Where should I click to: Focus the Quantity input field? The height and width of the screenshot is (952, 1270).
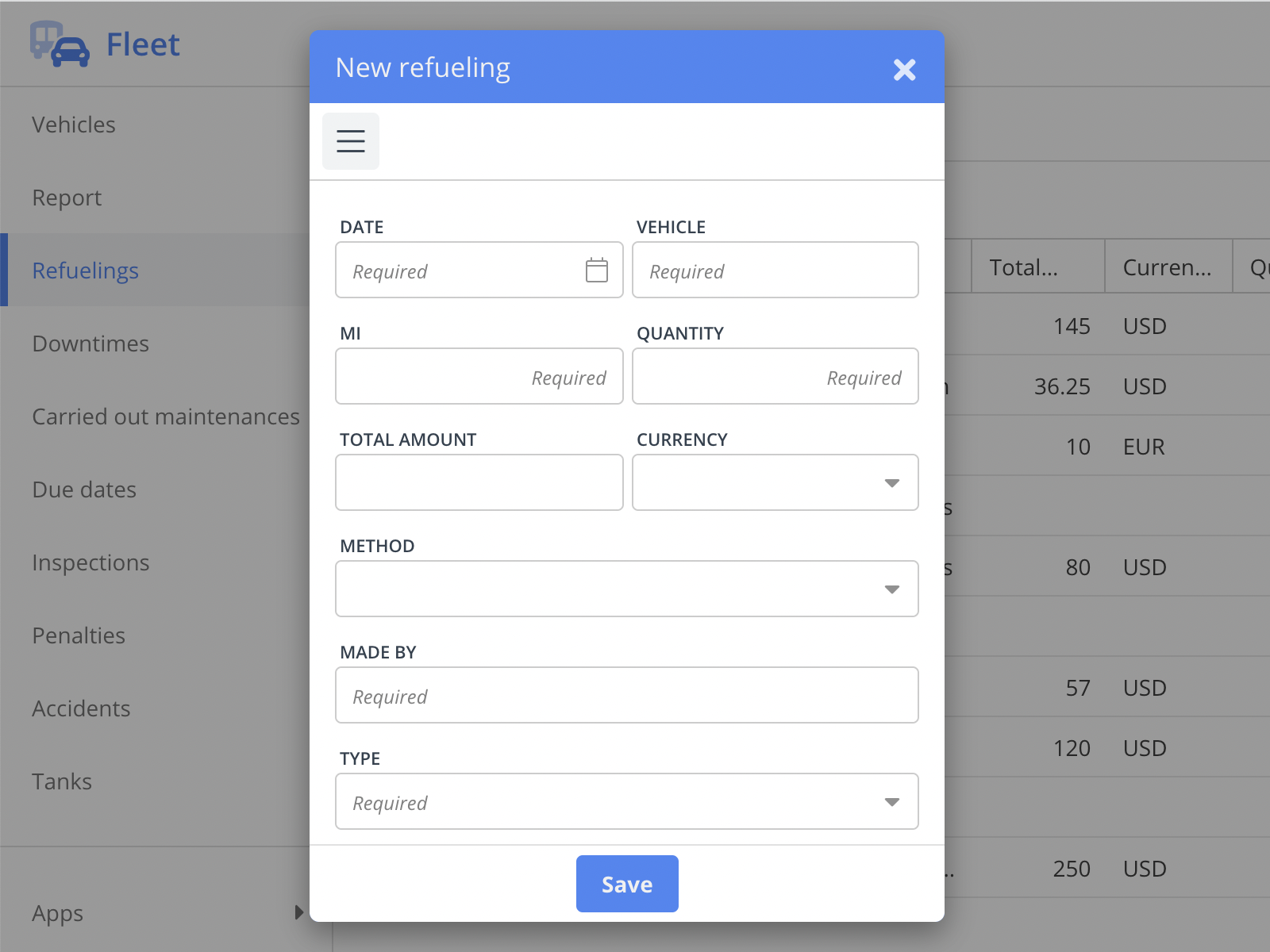point(775,376)
